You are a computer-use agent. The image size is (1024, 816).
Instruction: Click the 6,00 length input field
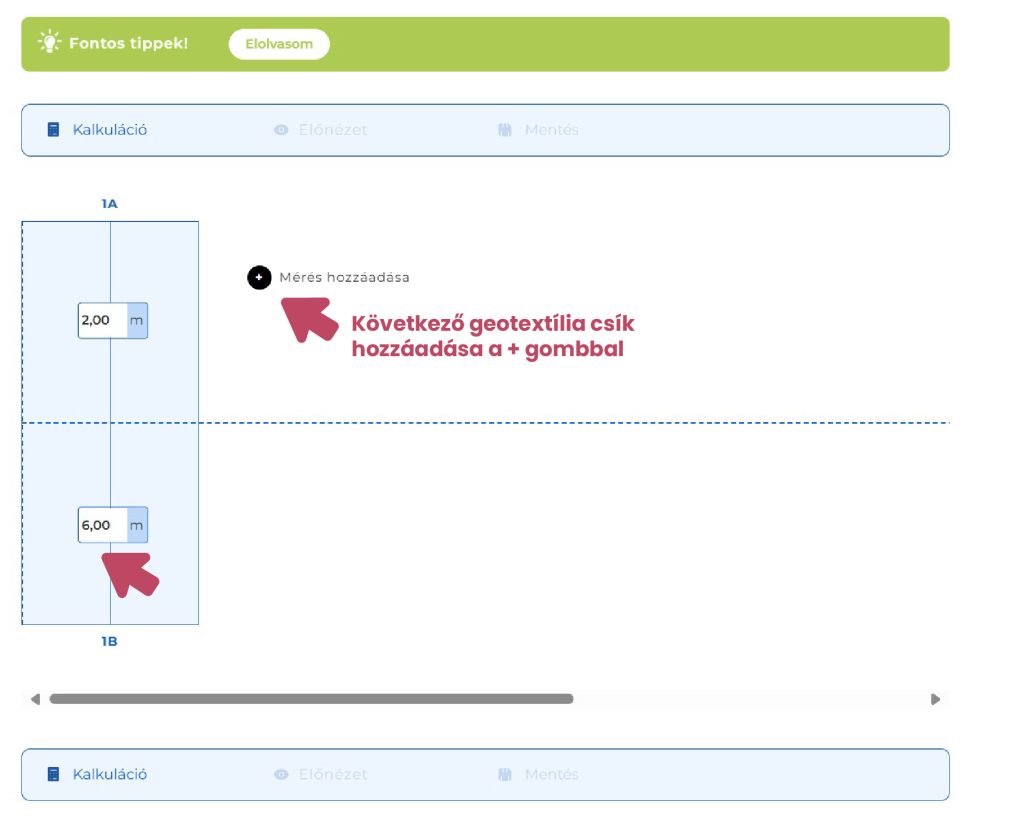click(x=103, y=525)
